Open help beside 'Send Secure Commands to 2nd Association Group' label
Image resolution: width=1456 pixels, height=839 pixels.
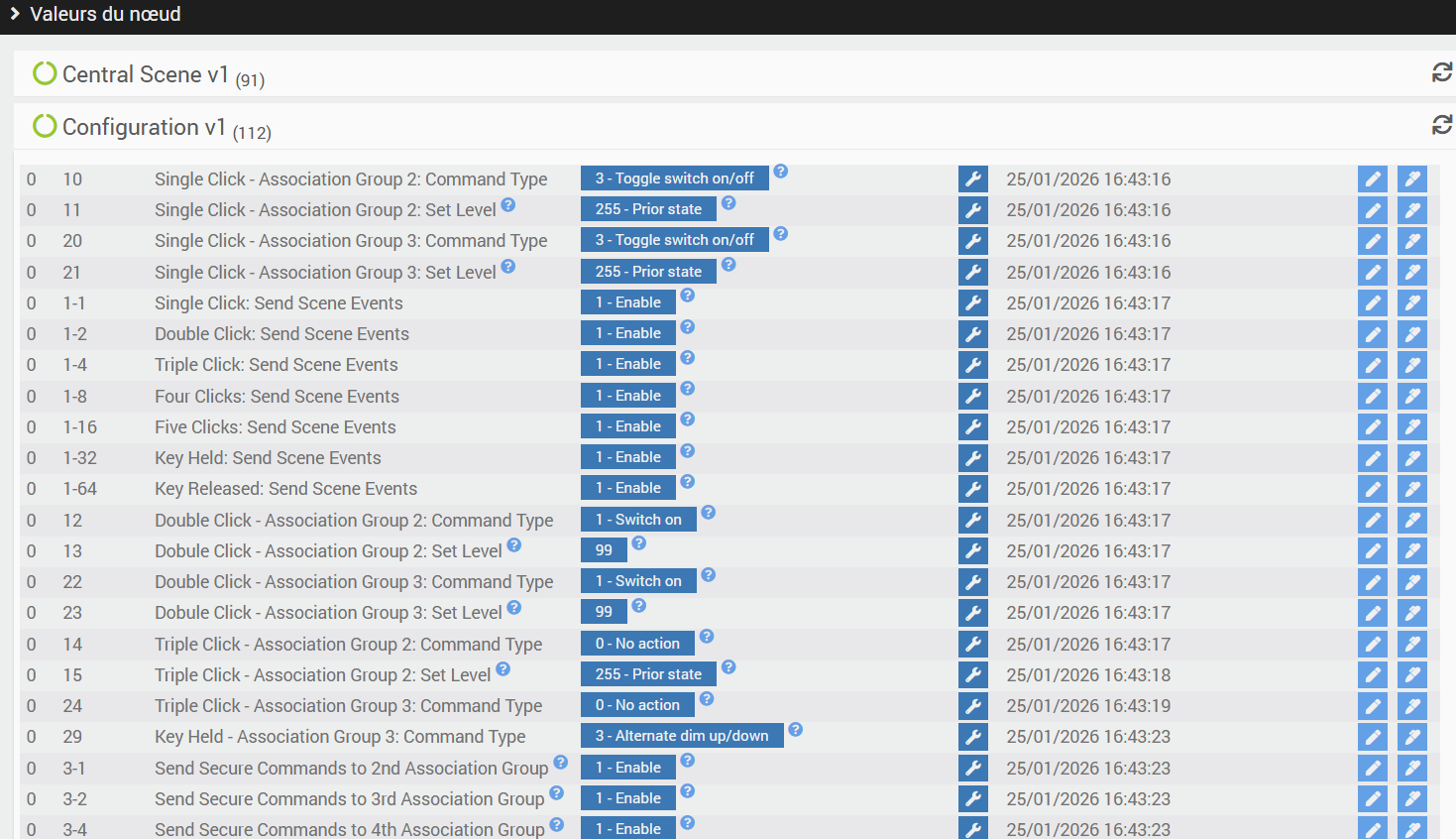(x=561, y=763)
